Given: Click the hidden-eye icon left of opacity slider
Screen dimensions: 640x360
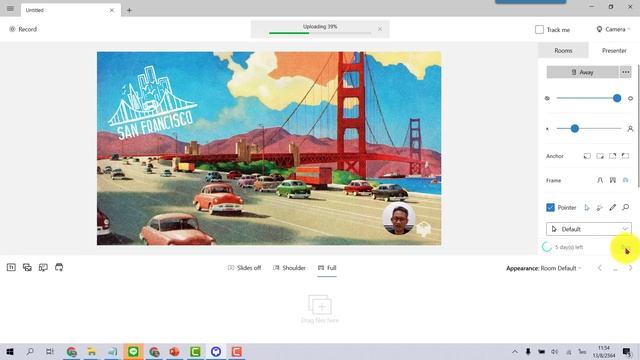Looking at the screenshot, I should tap(547, 98).
